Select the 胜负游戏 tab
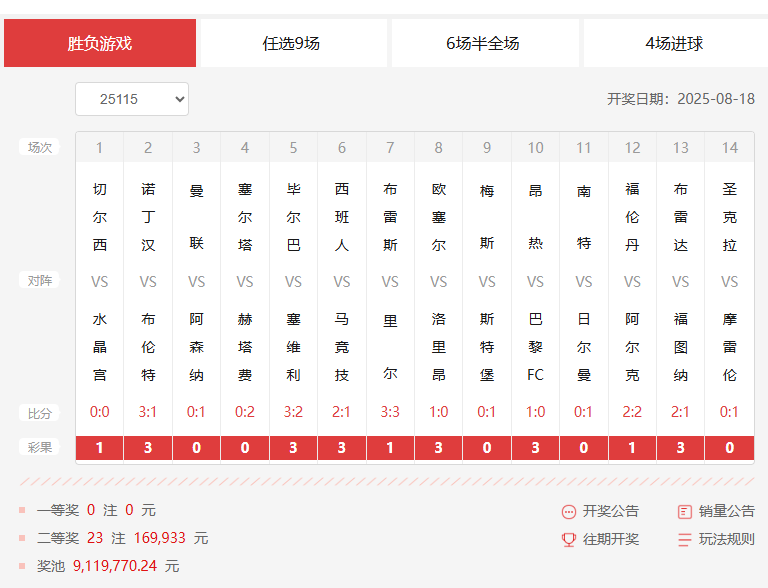This screenshot has width=768, height=588. point(100,44)
